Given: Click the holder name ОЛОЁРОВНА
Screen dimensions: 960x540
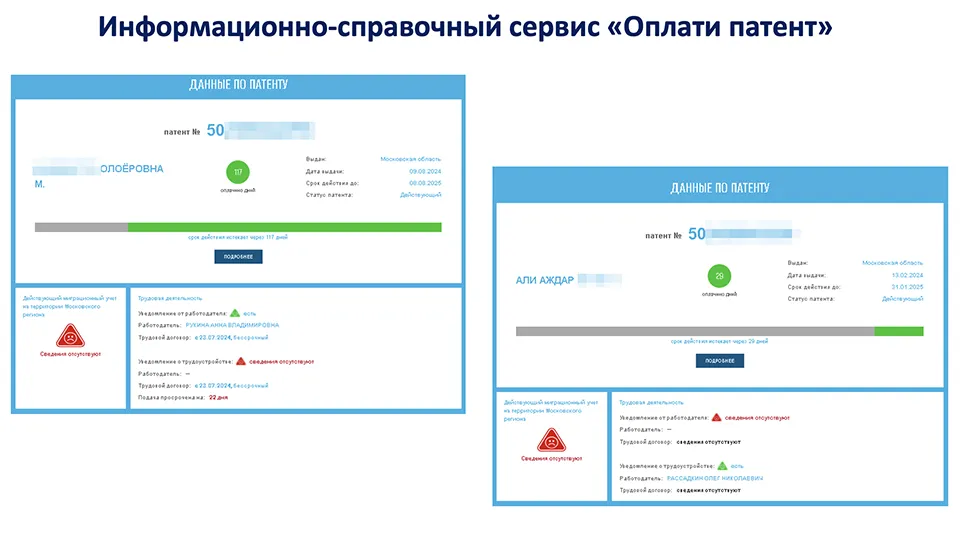Looking at the screenshot, I should (132, 169).
